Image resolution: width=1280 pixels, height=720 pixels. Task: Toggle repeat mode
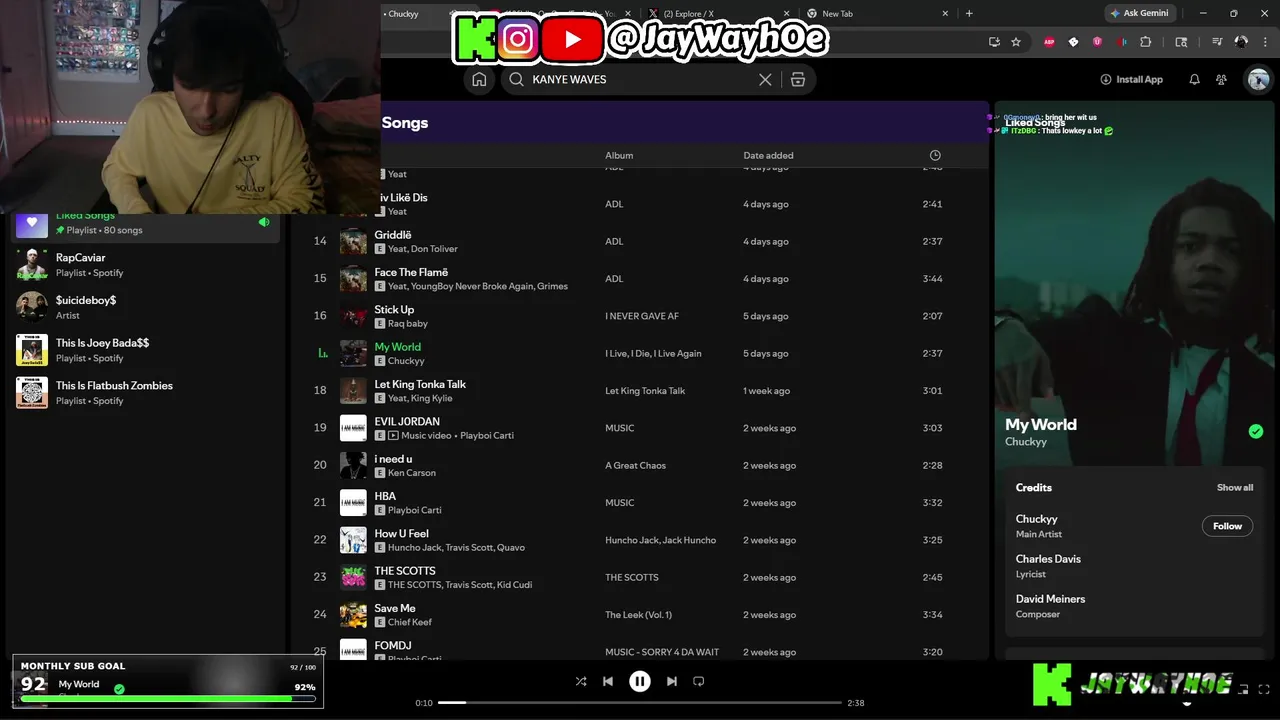(x=699, y=681)
